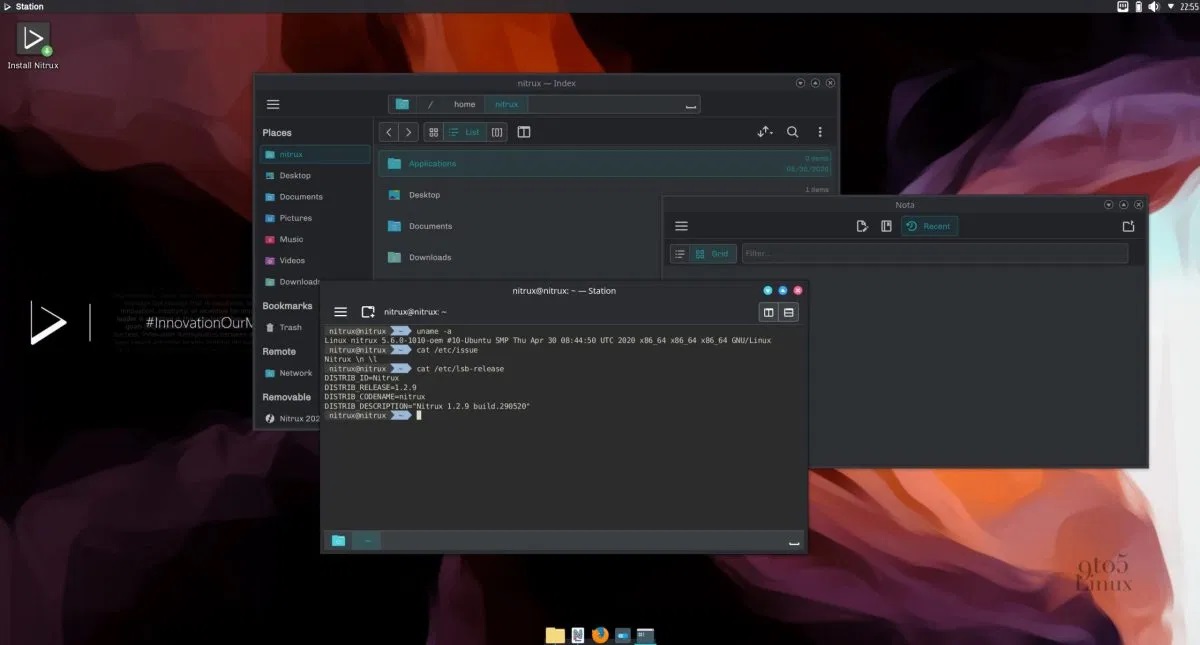Split the Station terminal vertically
Image resolution: width=1200 pixels, height=645 pixels.
point(768,312)
